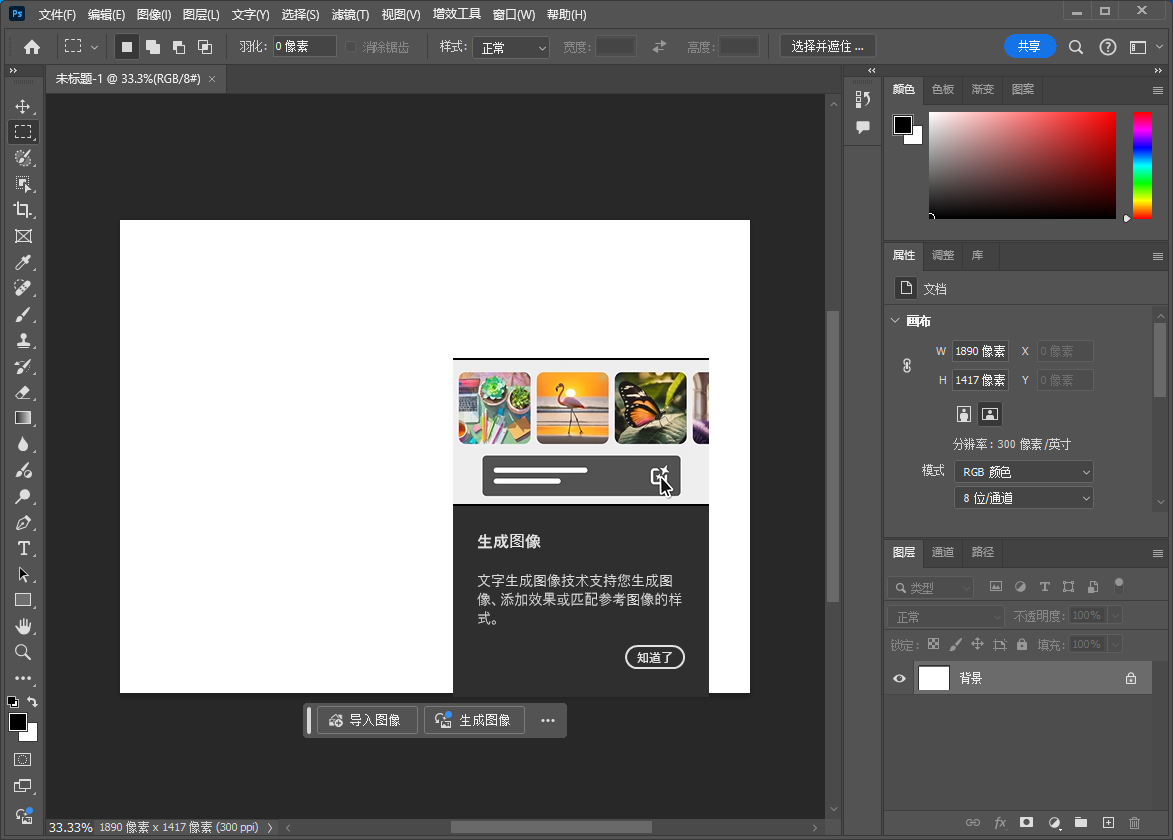This screenshot has width=1173, height=840.
Task: Click the 羽化 input field
Action: pos(304,47)
